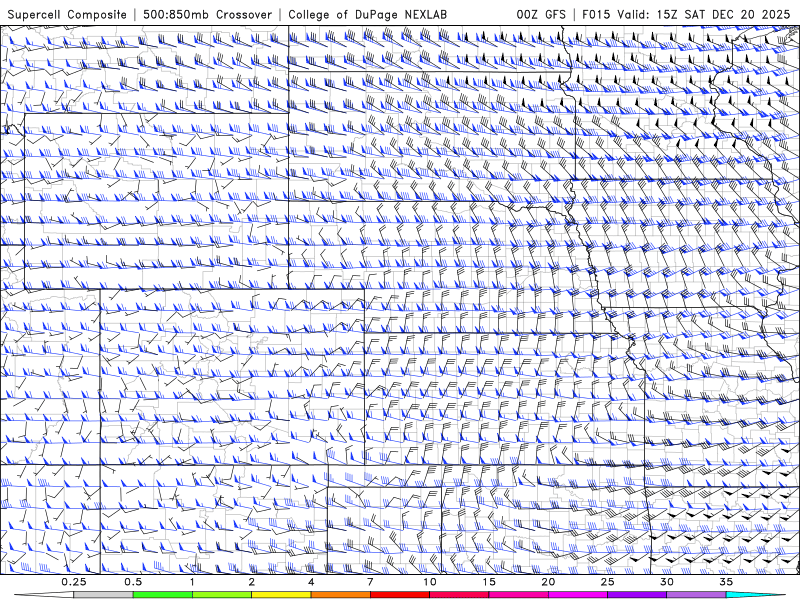Click the '1' scale value
800x600 pixels.
192,582
